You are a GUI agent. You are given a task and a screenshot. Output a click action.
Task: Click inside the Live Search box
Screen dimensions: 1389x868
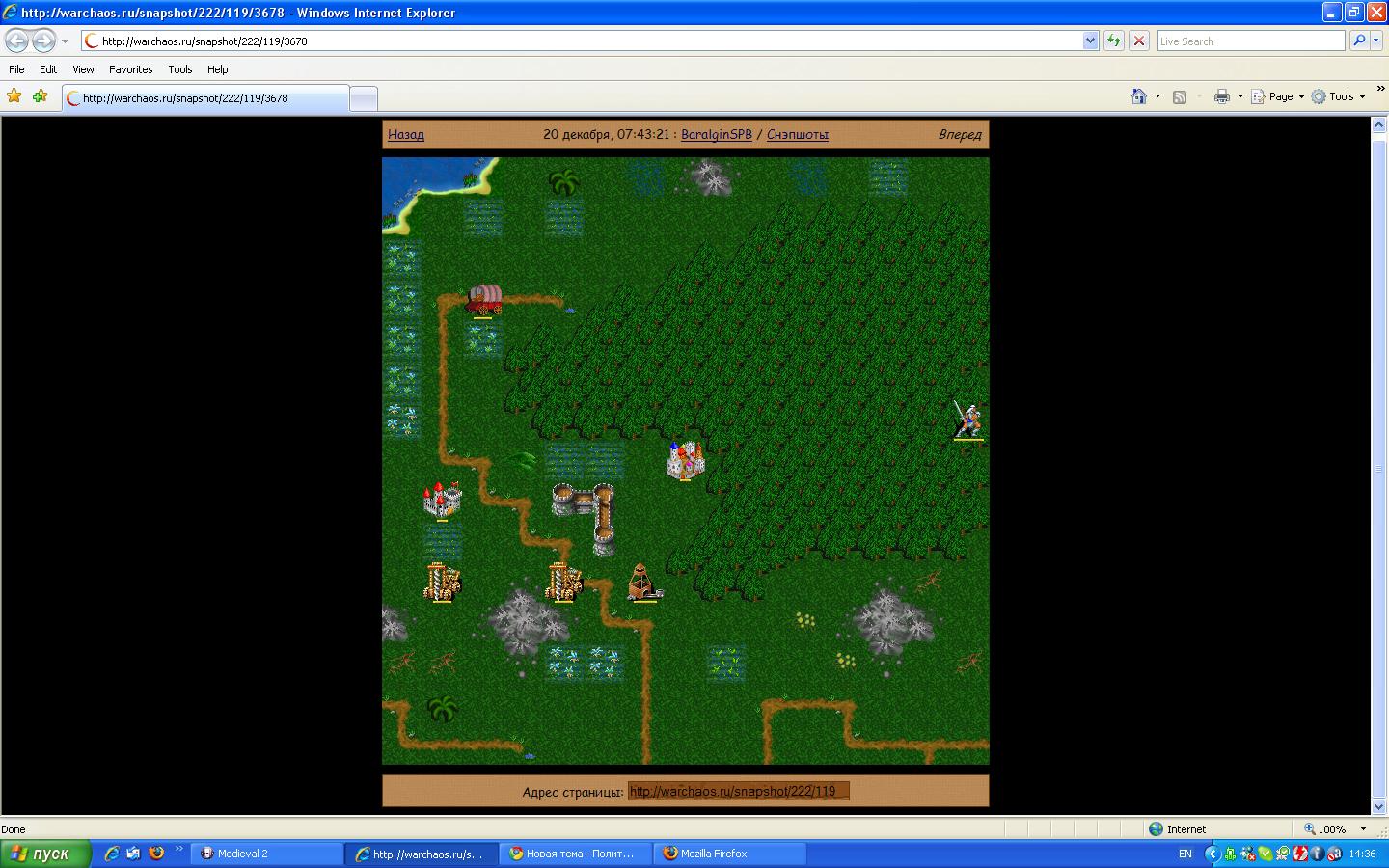(x=1250, y=41)
